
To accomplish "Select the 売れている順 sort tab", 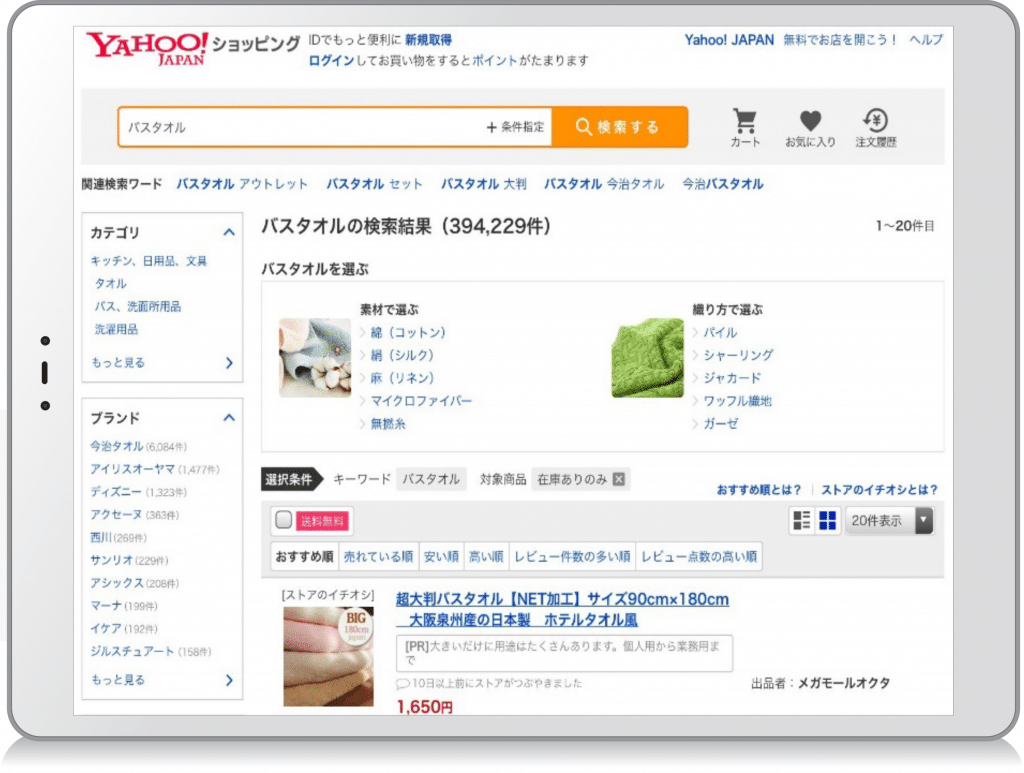I will click(x=377, y=556).
